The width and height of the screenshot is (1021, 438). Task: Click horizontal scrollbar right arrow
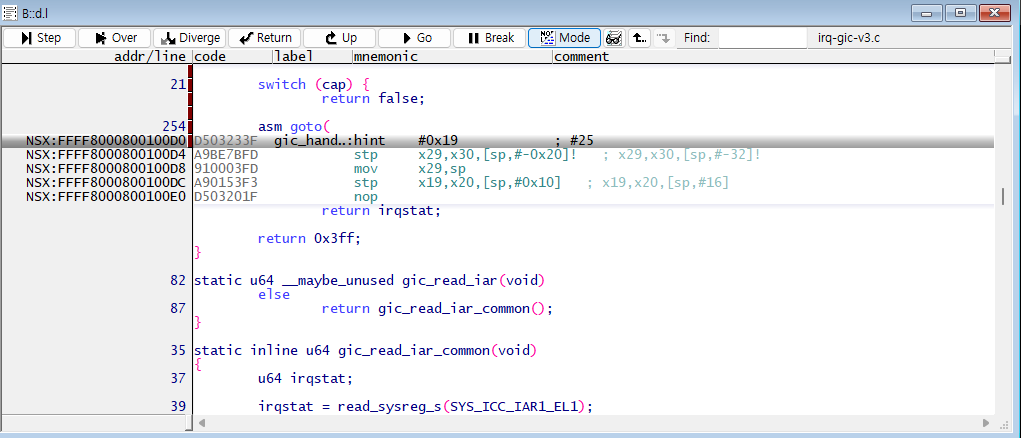coord(986,423)
